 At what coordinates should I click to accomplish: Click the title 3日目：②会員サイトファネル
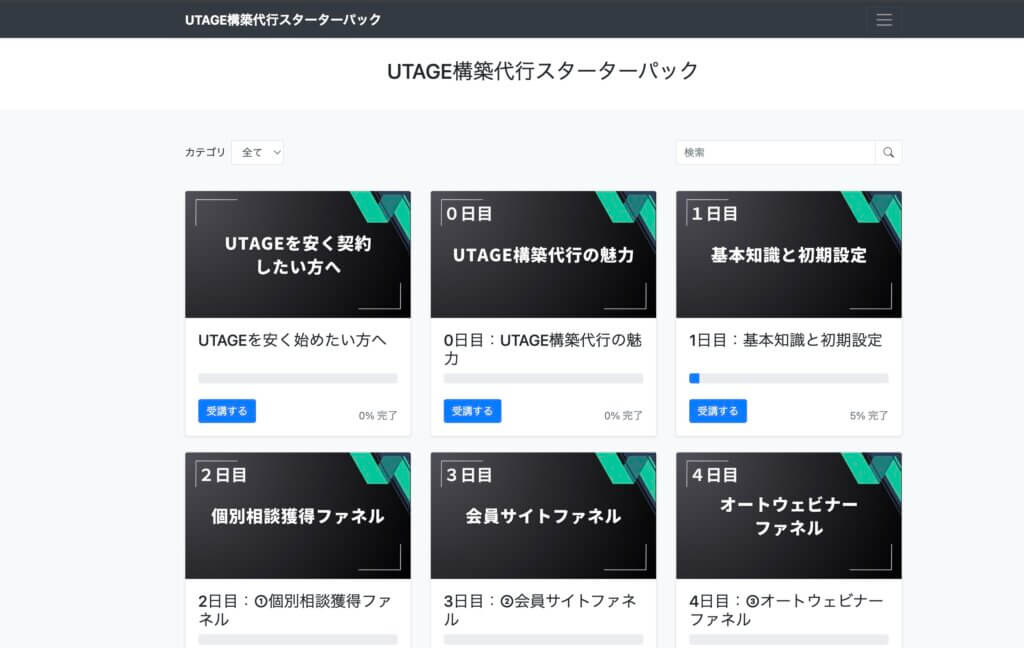[540, 610]
